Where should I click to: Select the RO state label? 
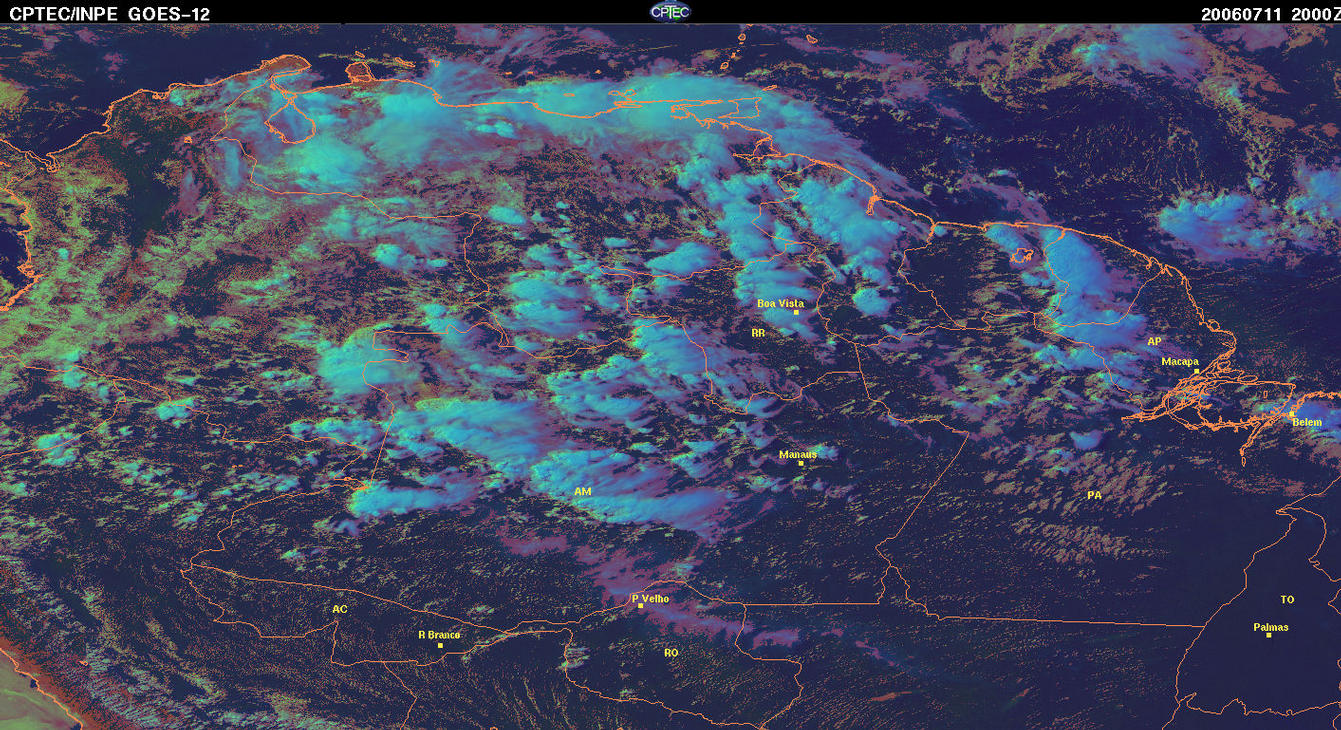click(671, 652)
